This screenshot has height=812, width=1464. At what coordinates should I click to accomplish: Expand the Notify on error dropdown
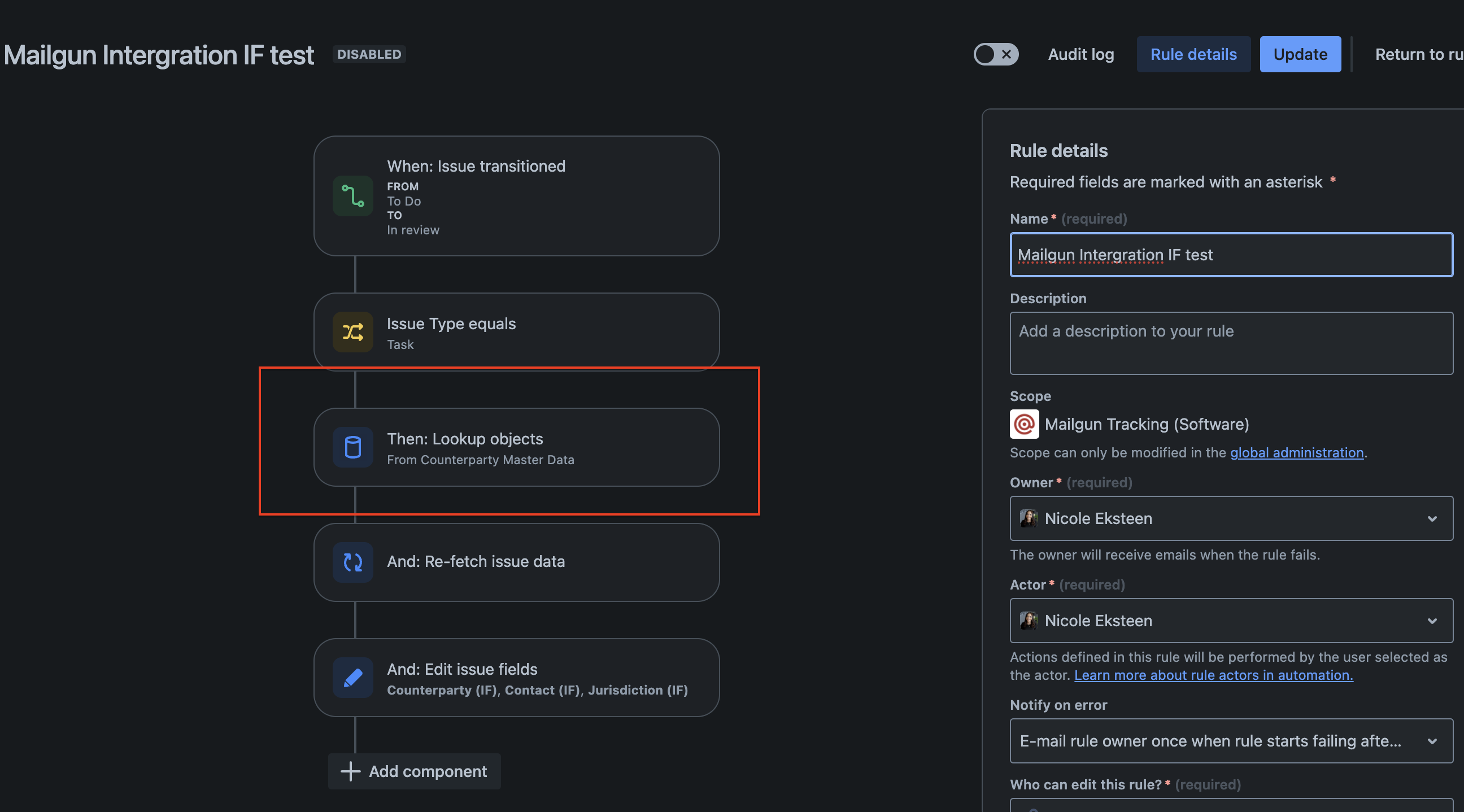[1231, 741]
